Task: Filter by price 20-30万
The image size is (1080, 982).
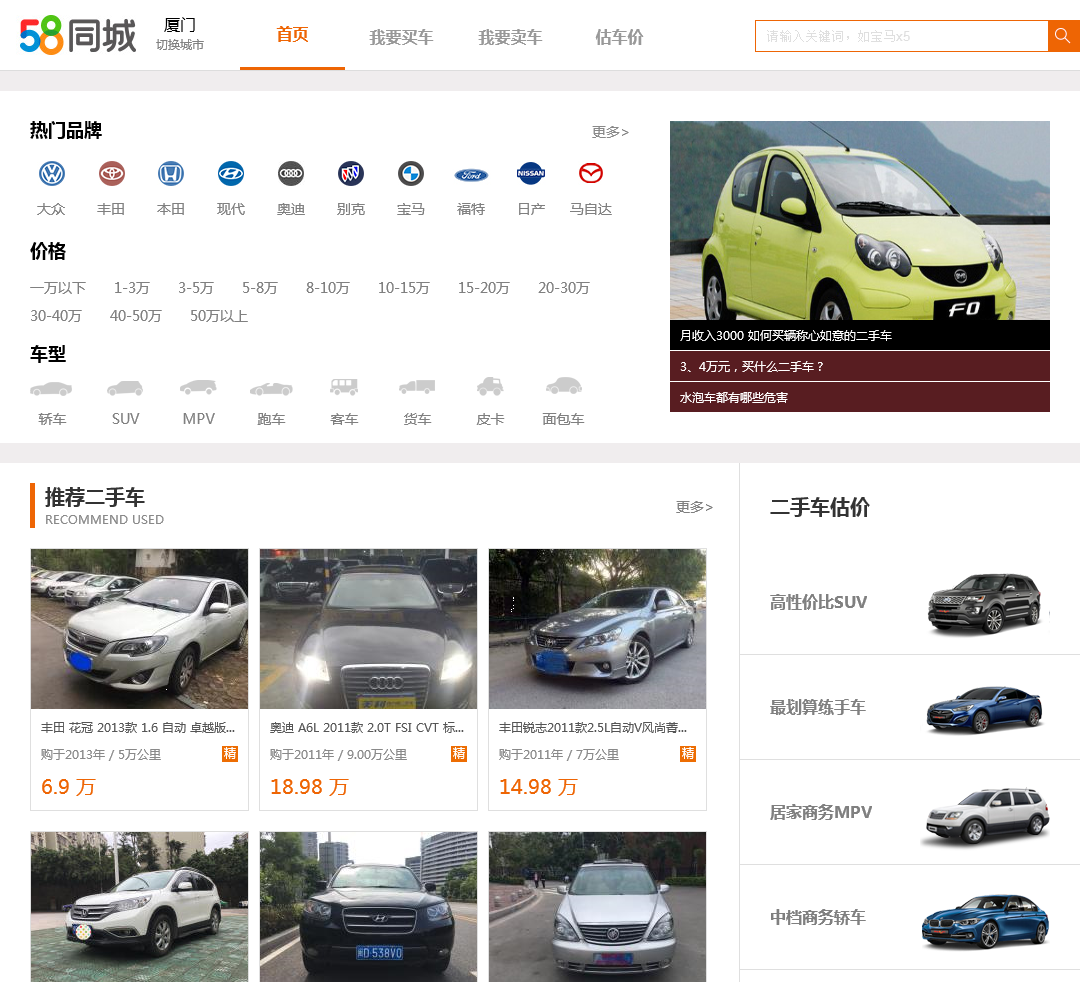Action: tap(563, 288)
